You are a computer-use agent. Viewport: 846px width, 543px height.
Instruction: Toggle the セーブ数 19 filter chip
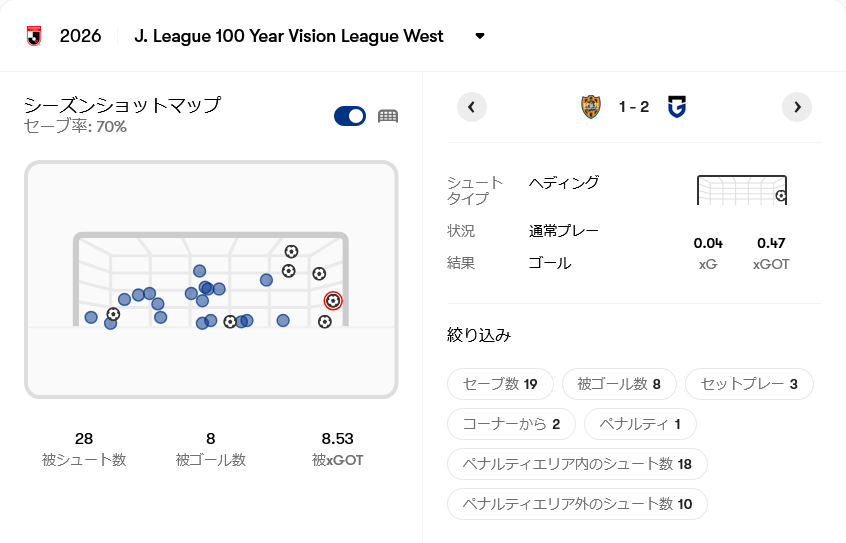tap(500, 384)
